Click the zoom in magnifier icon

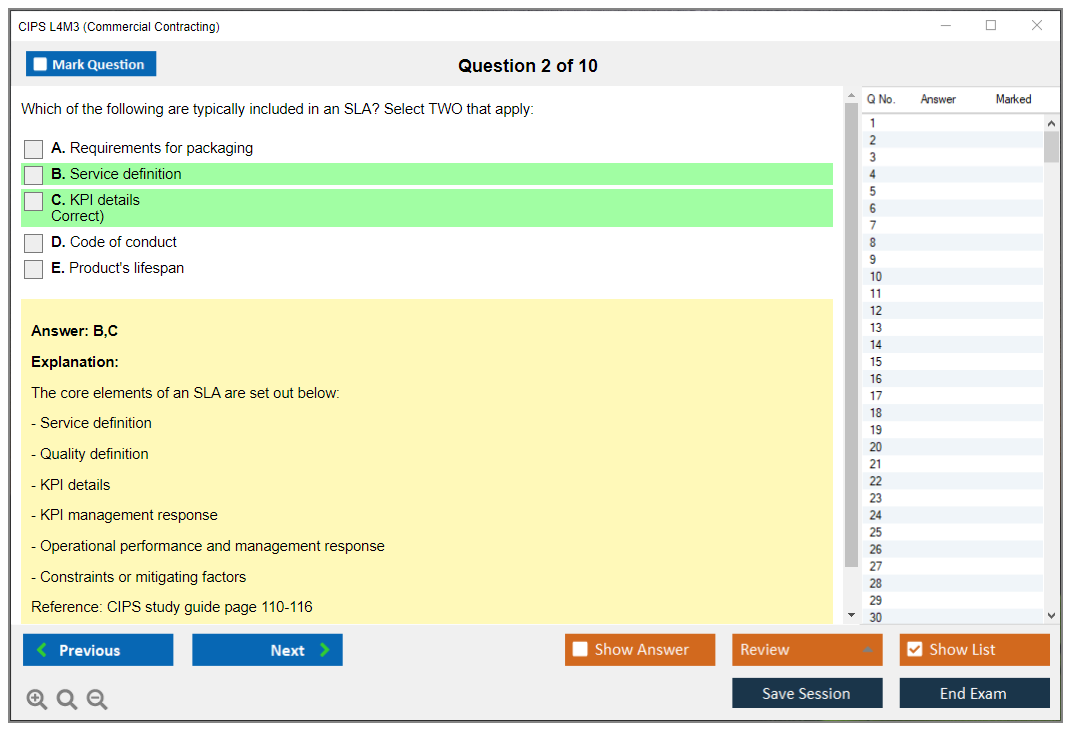pos(37,700)
